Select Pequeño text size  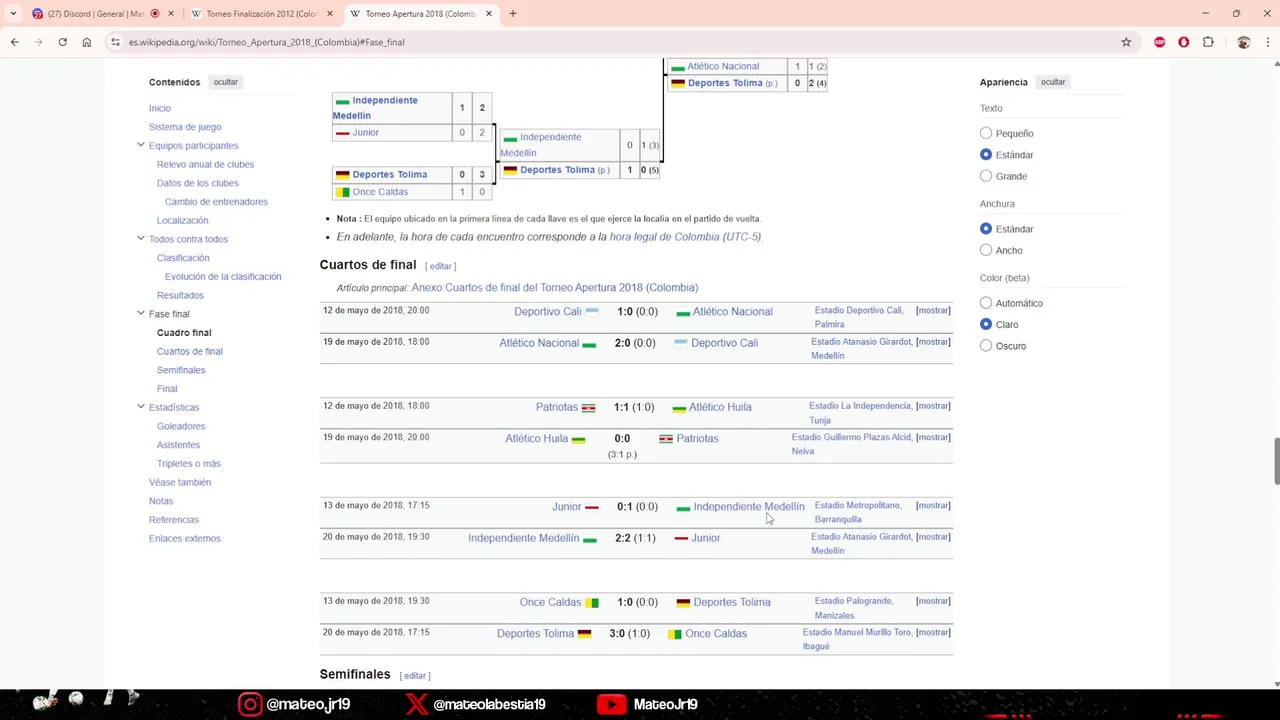[x=986, y=133]
